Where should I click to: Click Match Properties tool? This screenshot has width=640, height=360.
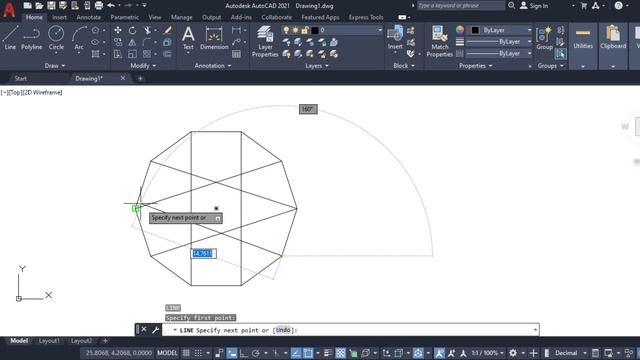coord(440,41)
